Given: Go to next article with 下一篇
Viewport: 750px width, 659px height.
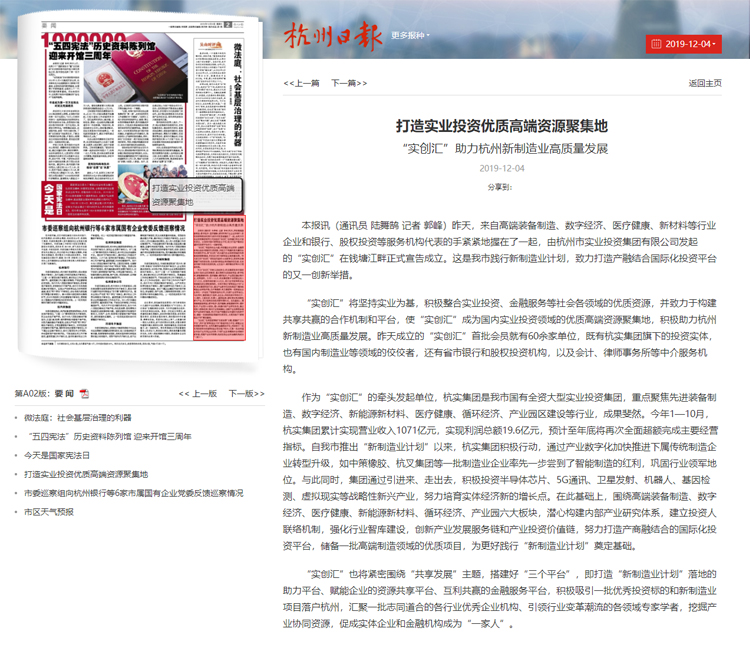Looking at the screenshot, I should click(x=347, y=84).
